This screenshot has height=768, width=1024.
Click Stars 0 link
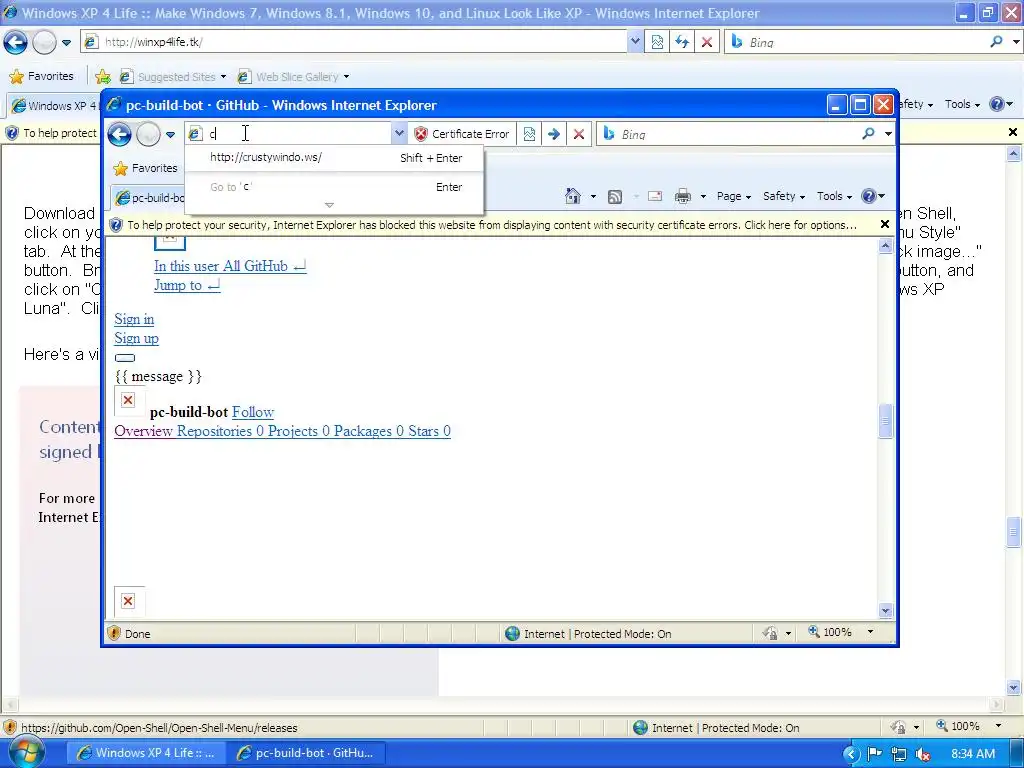point(429,431)
